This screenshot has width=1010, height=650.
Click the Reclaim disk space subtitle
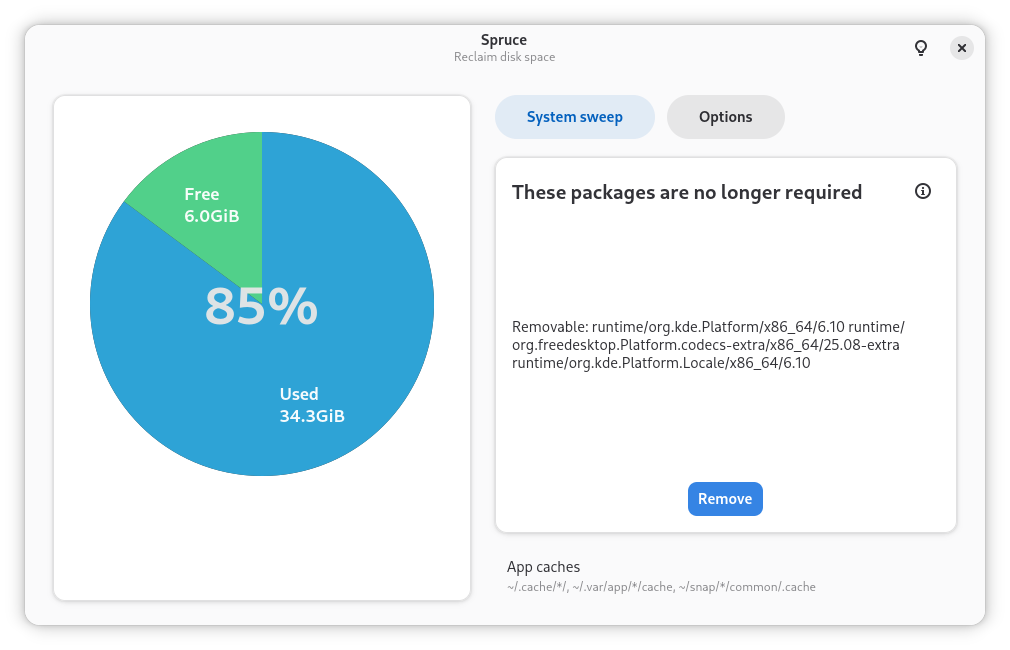click(504, 57)
